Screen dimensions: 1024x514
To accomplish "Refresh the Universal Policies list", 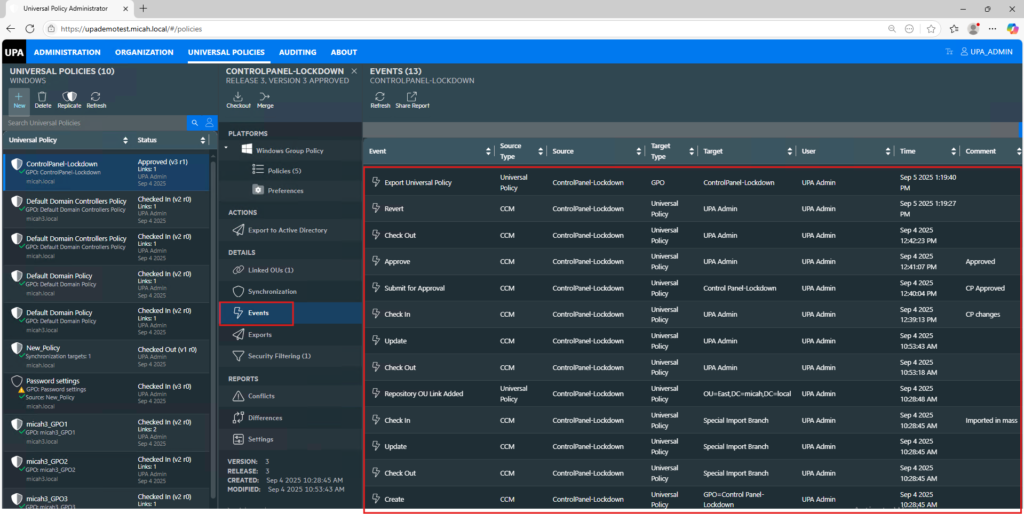I will pyautogui.click(x=96, y=99).
